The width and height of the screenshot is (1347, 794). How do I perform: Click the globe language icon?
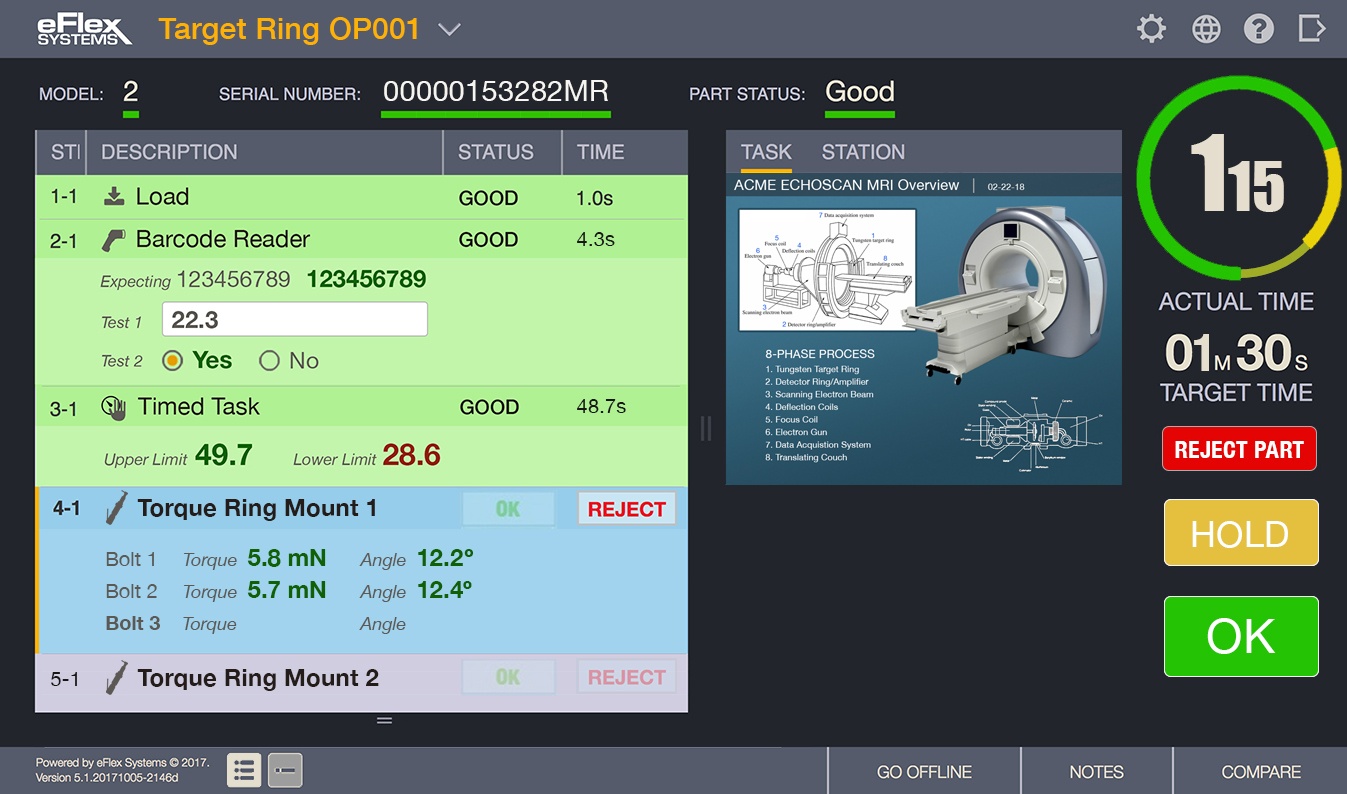click(1206, 29)
